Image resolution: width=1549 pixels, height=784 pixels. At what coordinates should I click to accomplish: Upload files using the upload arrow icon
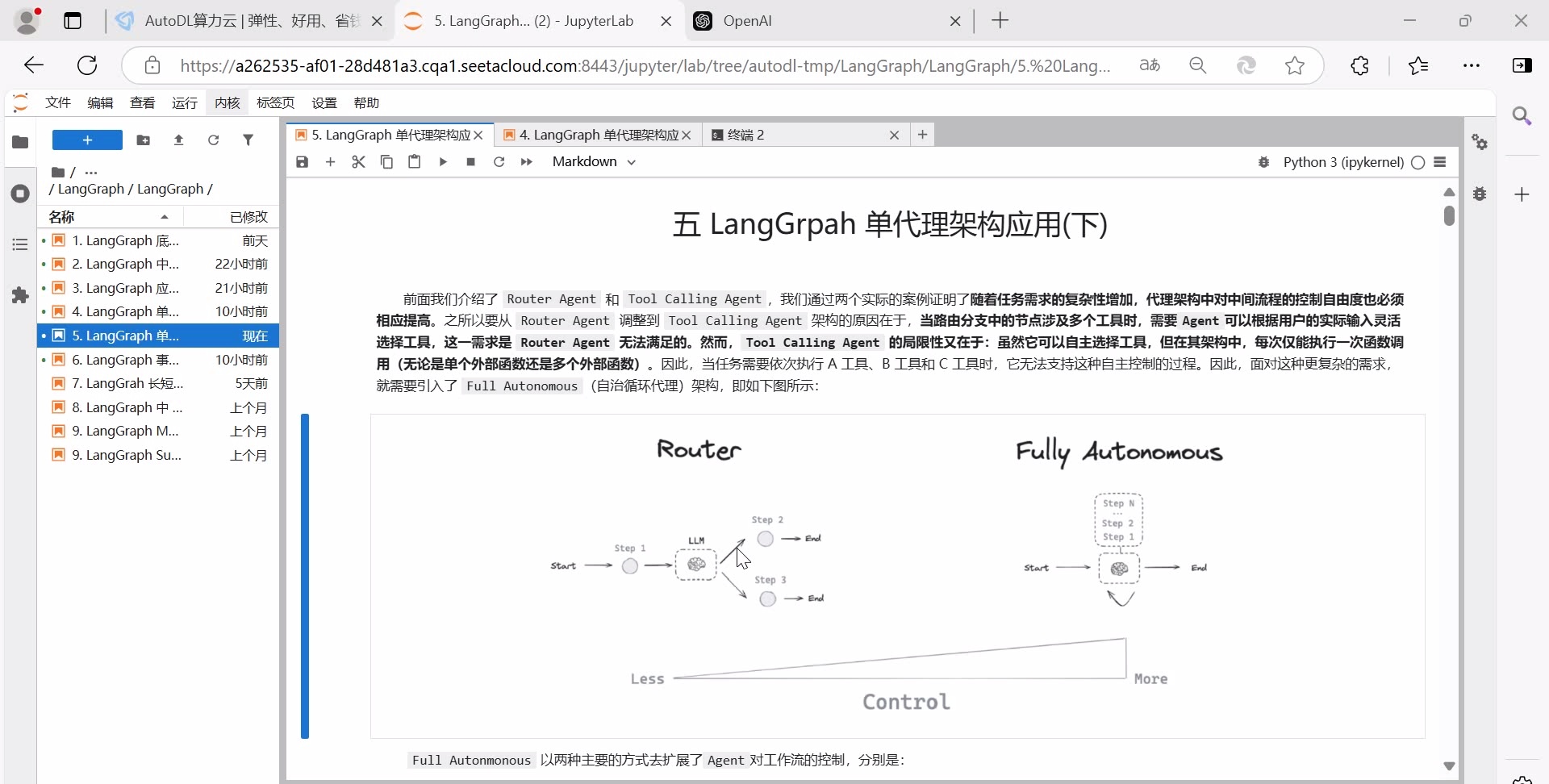pos(178,140)
